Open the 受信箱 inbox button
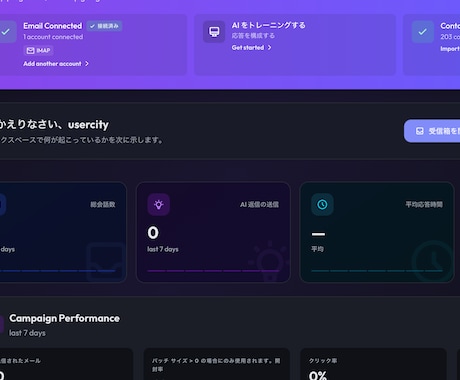Image resolution: width=460 pixels, height=380 pixels. click(432, 131)
